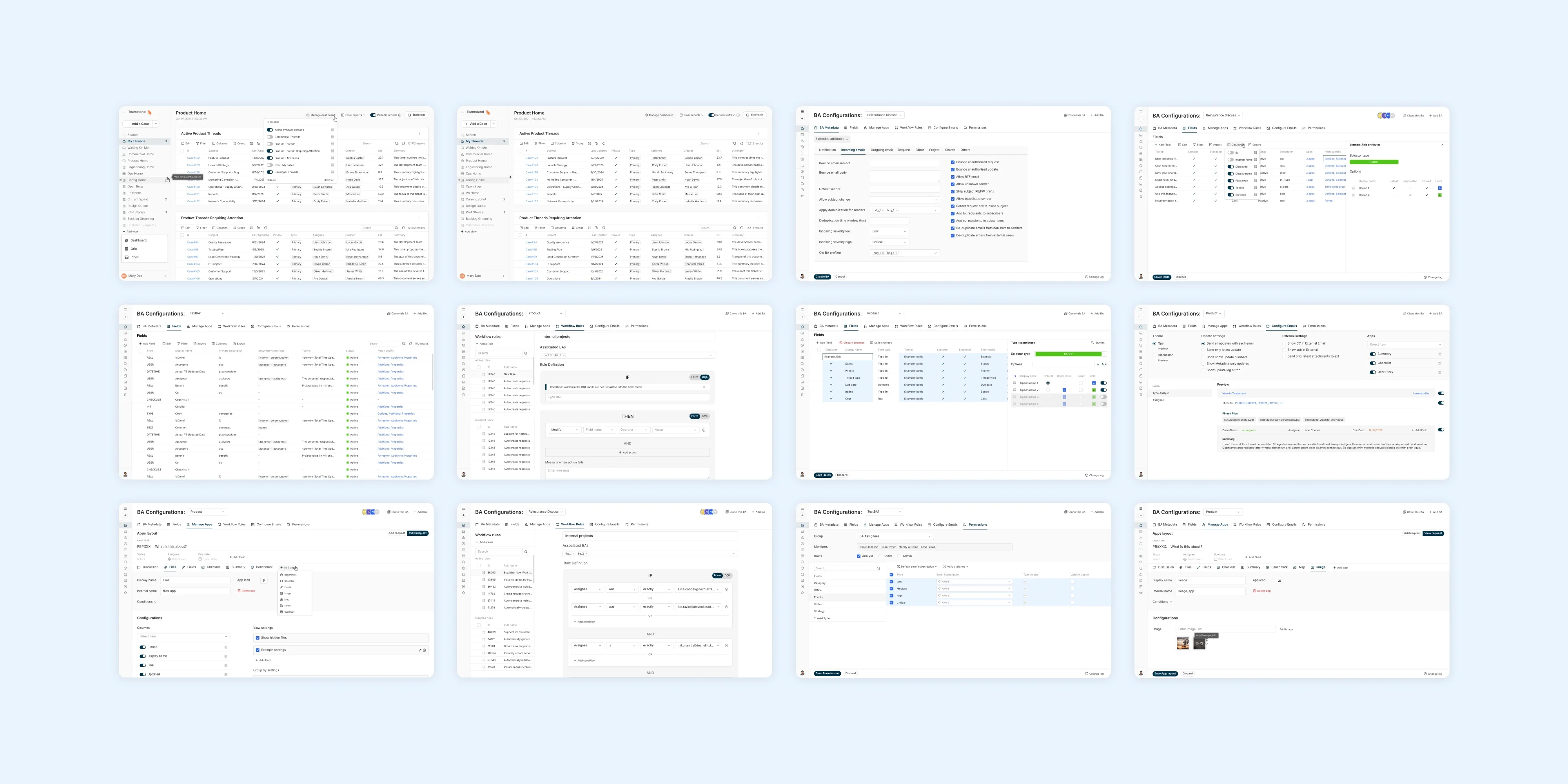
Task: Enable the Commercial Threads toggle
Action: point(270,137)
